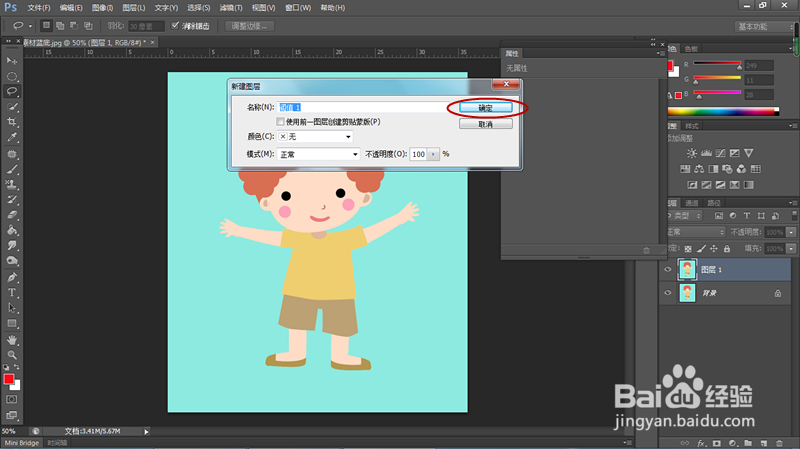The height and width of the screenshot is (449, 800).
Task: Click the 图层 1 layer thumbnail
Action: 687,269
